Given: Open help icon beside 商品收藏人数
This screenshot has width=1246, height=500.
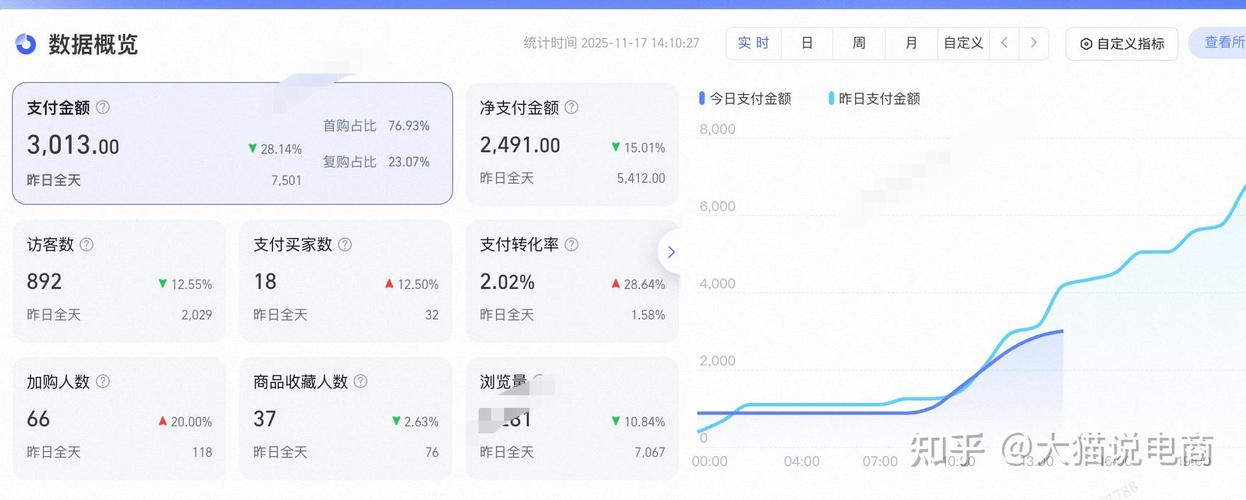Looking at the screenshot, I should point(361,381).
